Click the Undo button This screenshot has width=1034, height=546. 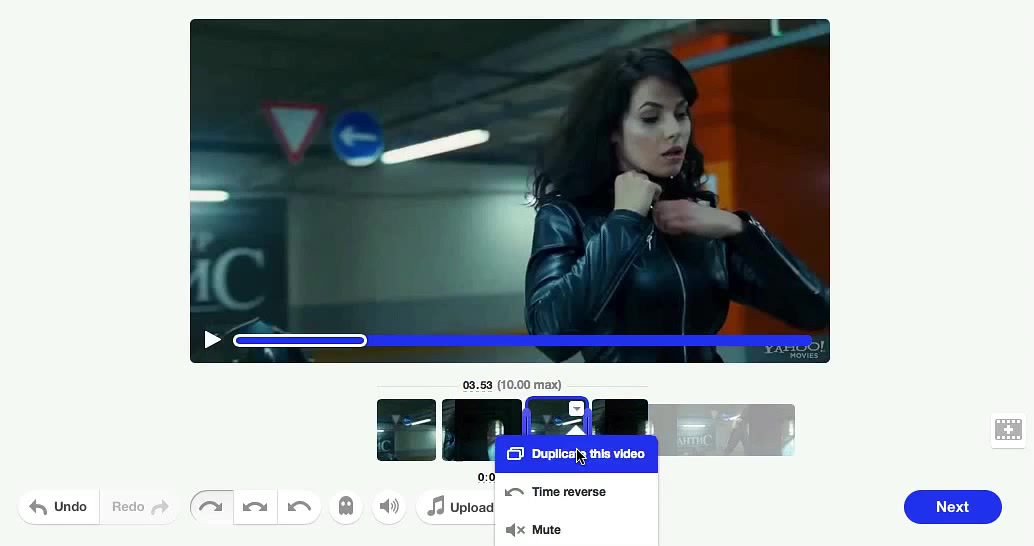pos(58,507)
